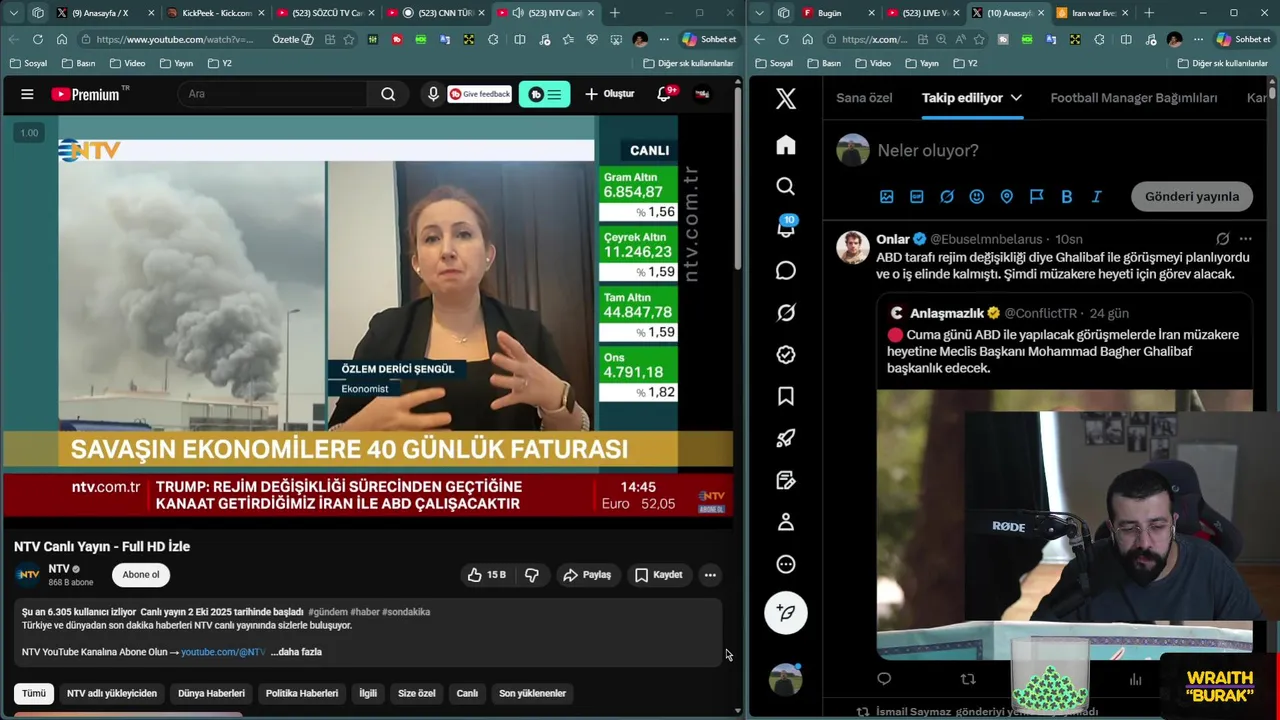Viewport: 1280px width, 720px height.
Task: Add location to X post
Action: click(1007, 197)
